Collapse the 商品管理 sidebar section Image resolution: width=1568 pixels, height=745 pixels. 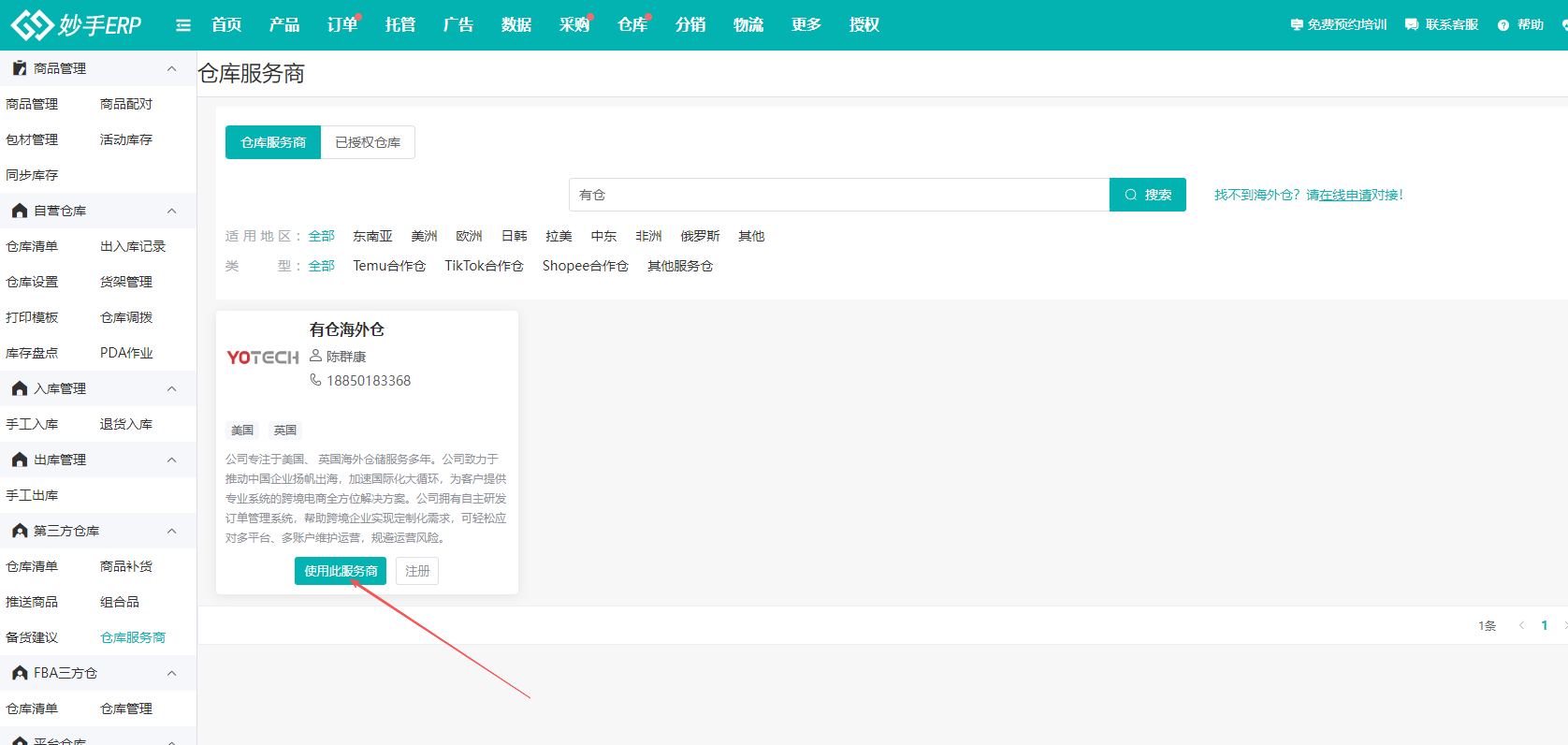pos(171,68)
